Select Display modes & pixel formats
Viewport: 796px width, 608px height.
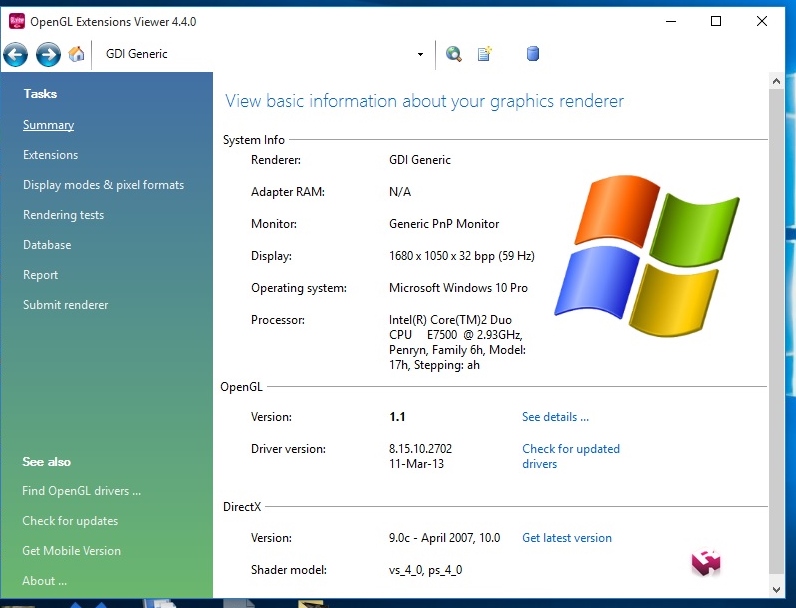(104, 185)
